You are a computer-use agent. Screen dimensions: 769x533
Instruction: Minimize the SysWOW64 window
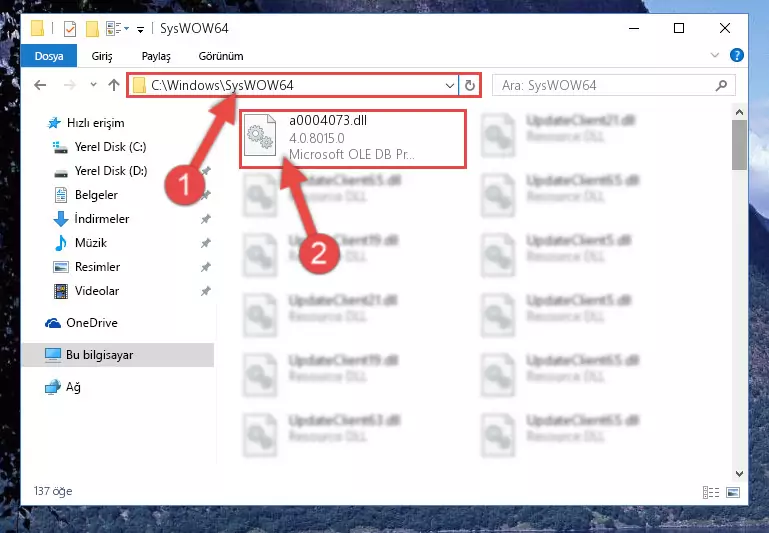pyautogui.click(x=634, y=28)
